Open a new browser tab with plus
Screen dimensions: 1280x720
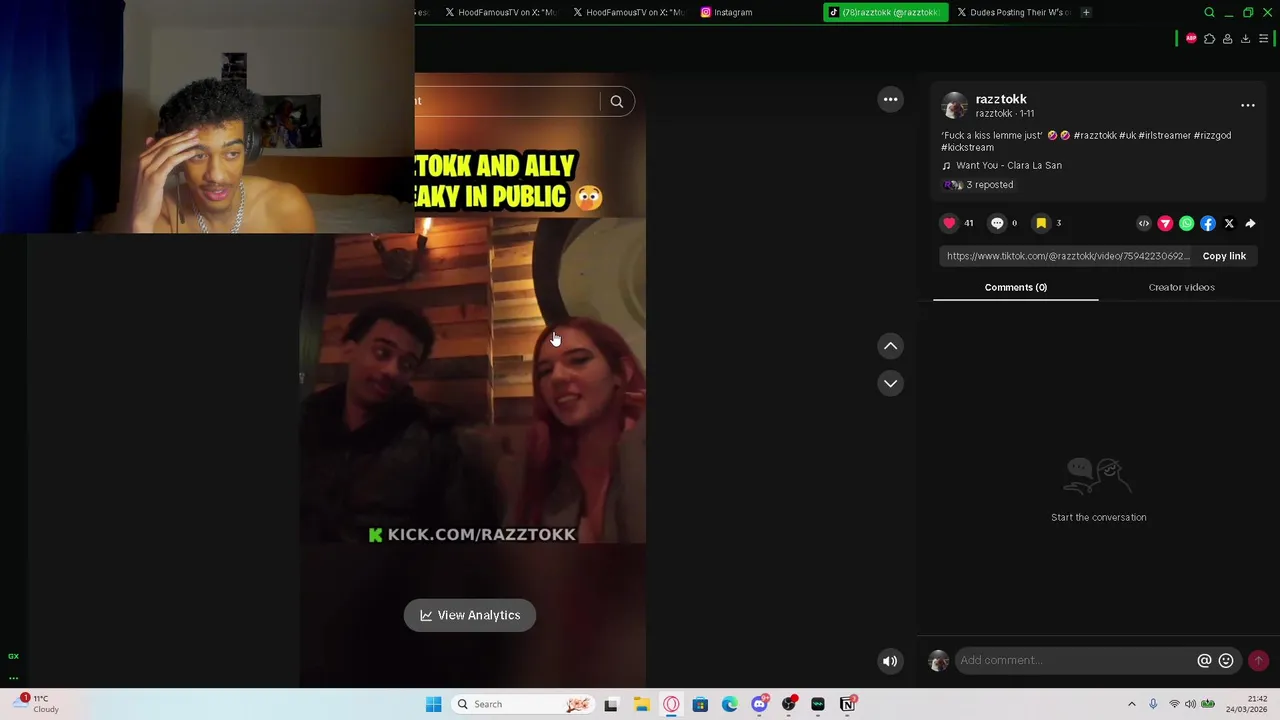point(1086,12)
